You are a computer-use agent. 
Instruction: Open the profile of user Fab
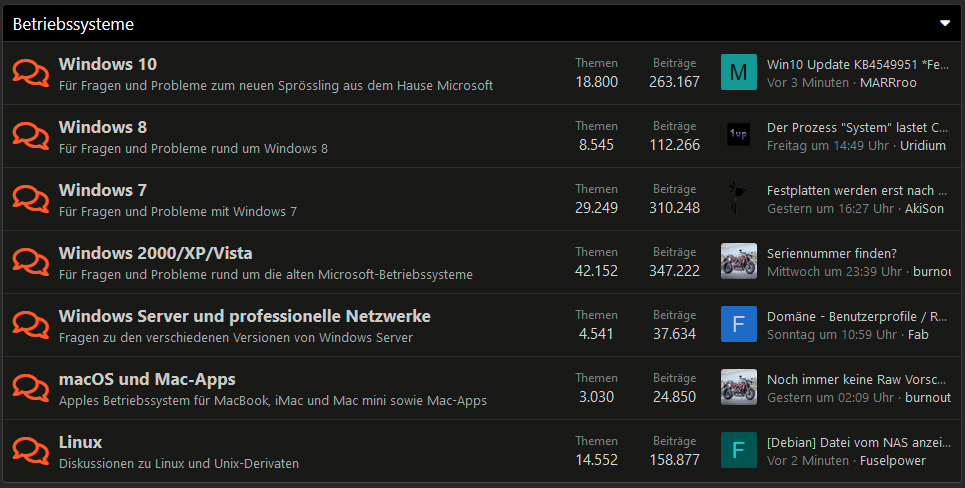click(x=918, y=334)
